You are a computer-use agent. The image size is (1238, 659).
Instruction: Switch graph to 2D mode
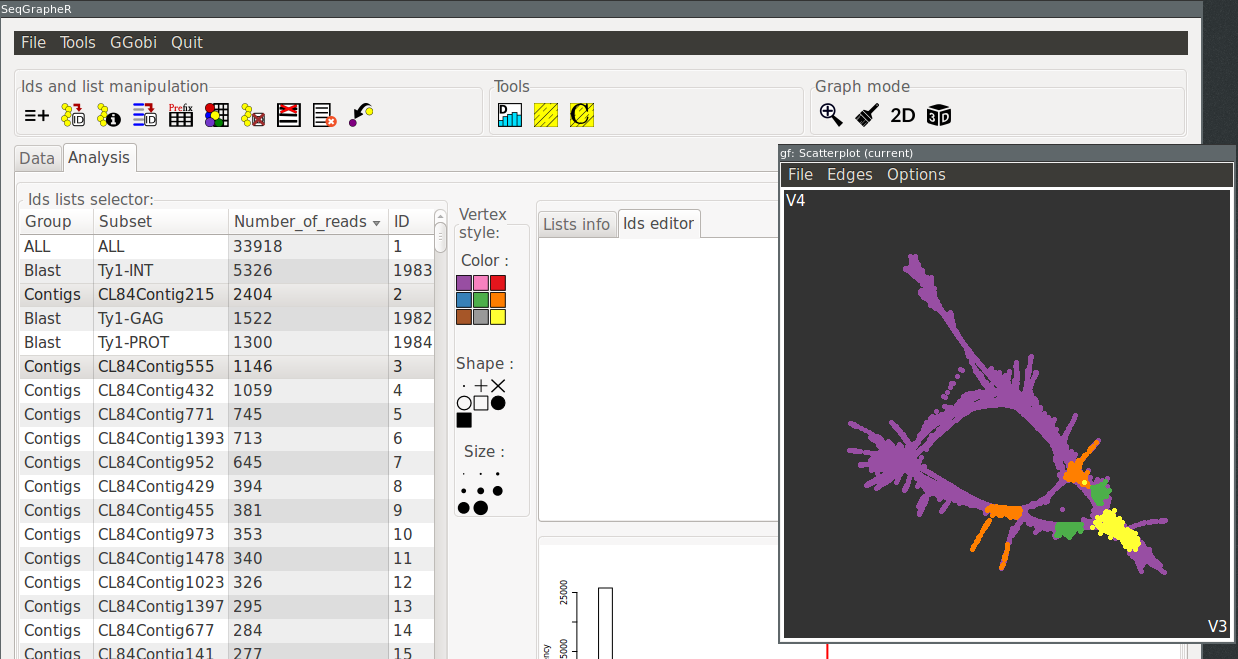point(902,115)
